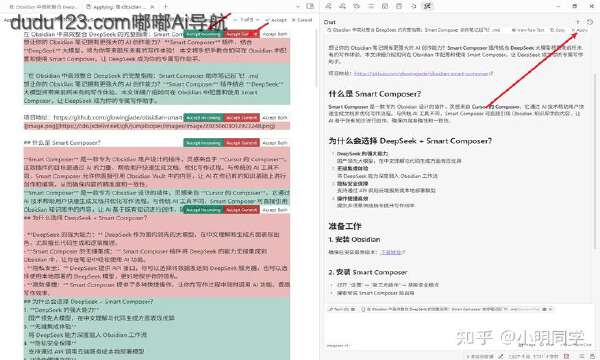Close the Applying tab
This screenshot has height=360, width=600.
[152, 7]
